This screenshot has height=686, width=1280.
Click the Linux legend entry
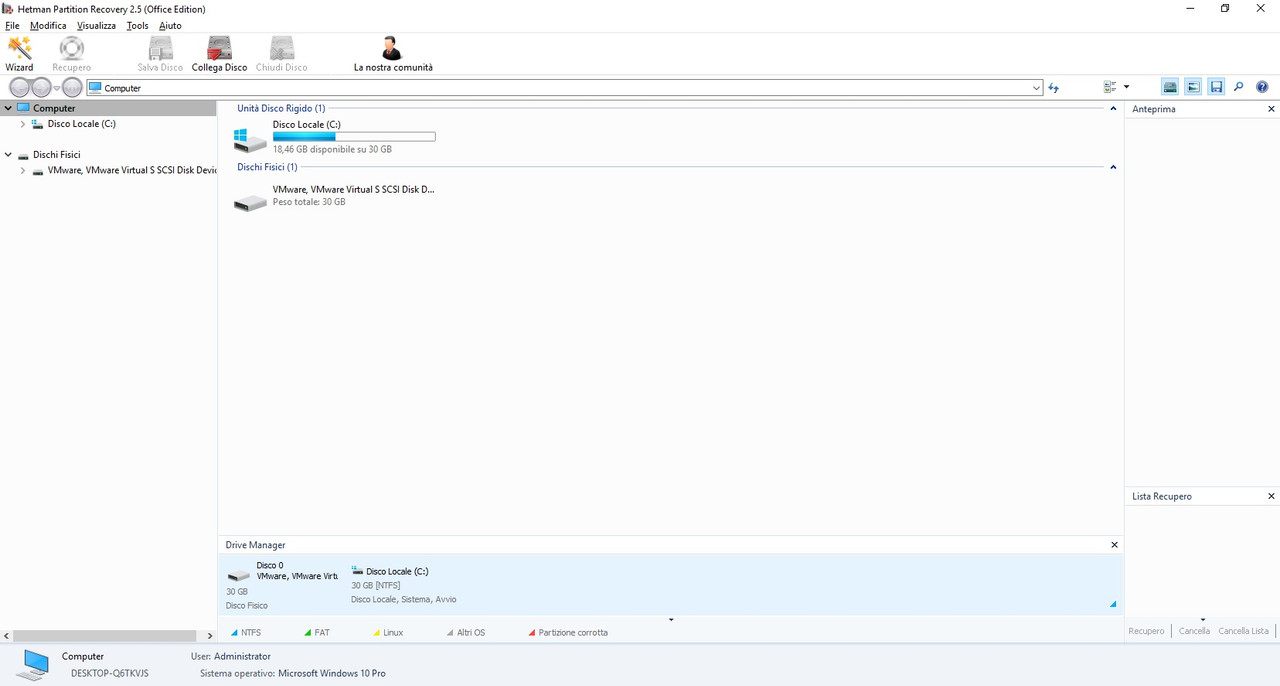(388, 632)
